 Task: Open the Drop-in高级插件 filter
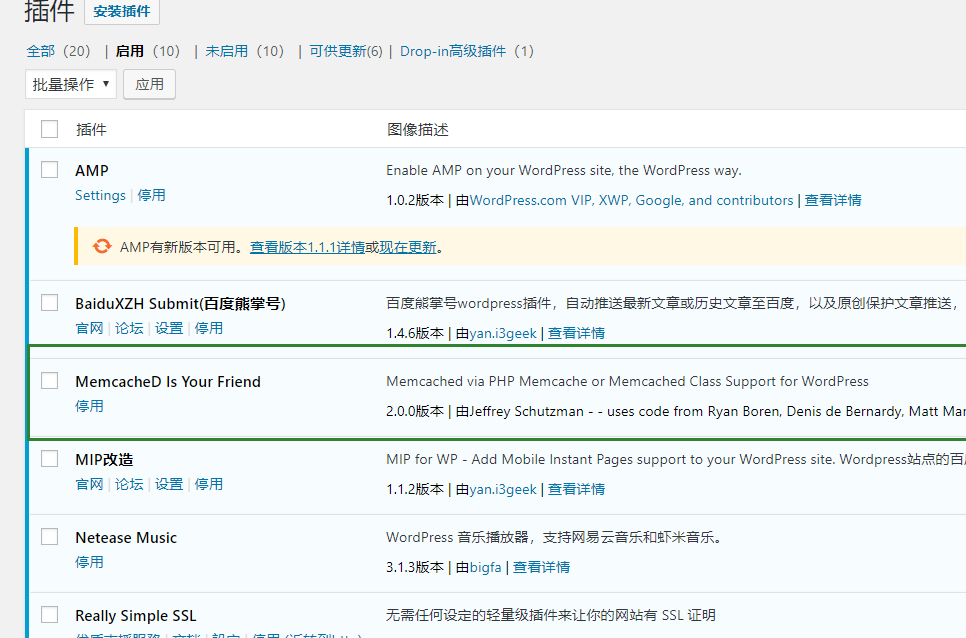click(x=453, y=51)
